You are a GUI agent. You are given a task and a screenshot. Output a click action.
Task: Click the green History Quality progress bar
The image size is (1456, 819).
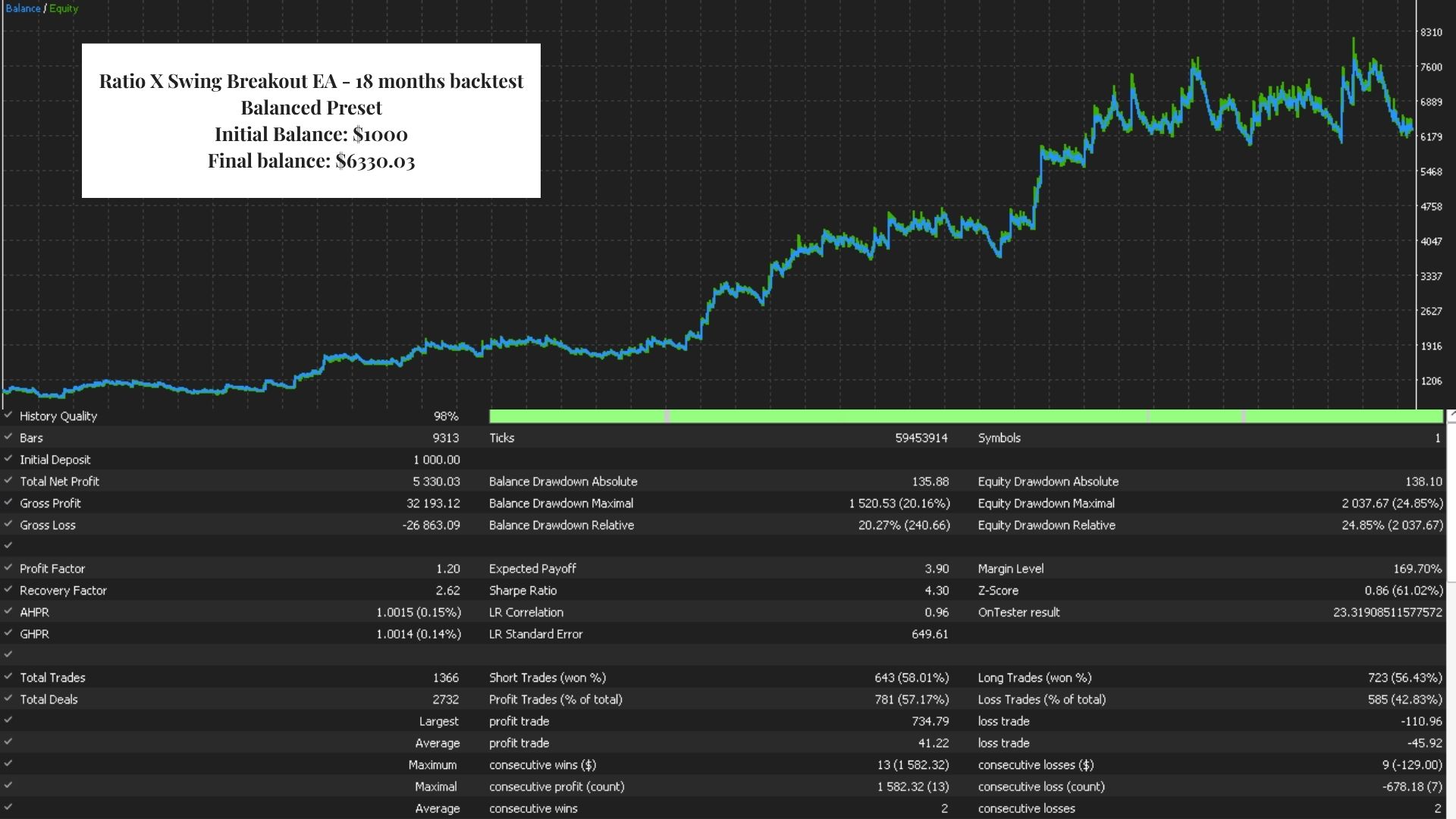(x=966, y=416)
